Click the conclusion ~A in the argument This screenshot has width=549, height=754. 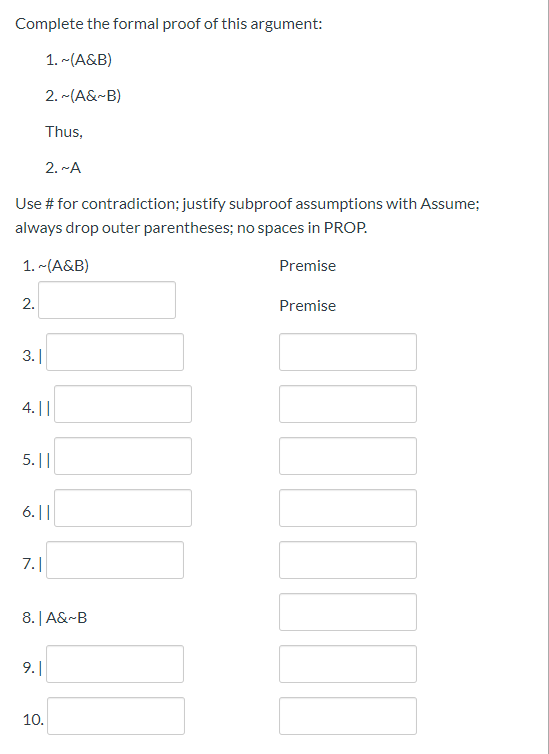(x=70, y=168)
